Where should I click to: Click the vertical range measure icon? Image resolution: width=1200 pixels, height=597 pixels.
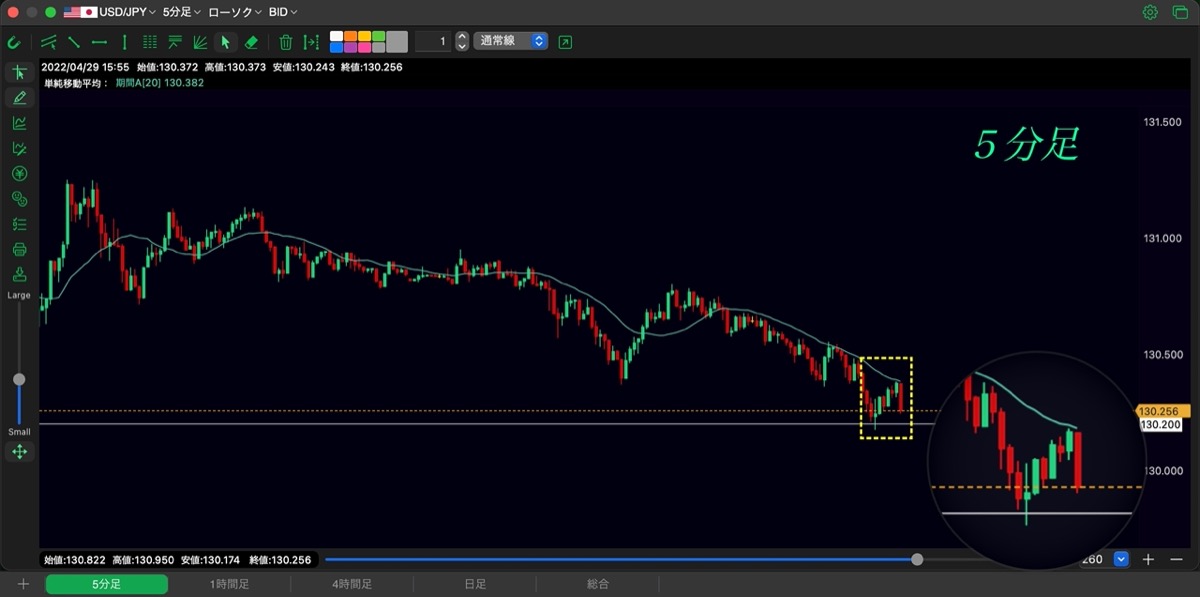tap(311, 42)
